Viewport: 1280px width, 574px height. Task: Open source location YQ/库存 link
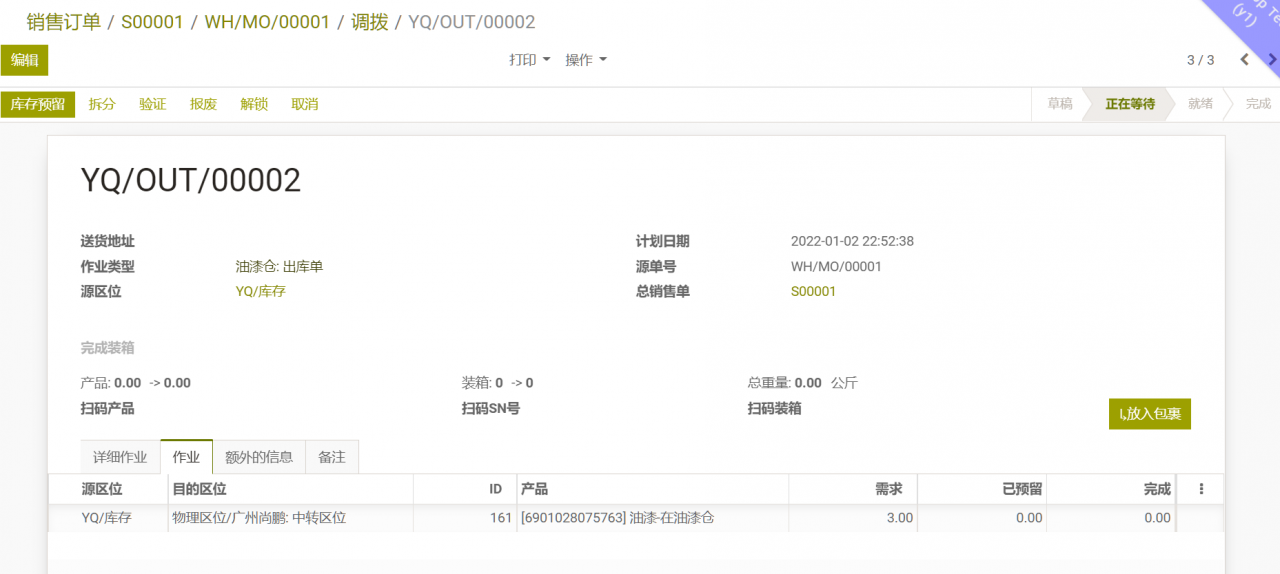[x=260, y=291]
